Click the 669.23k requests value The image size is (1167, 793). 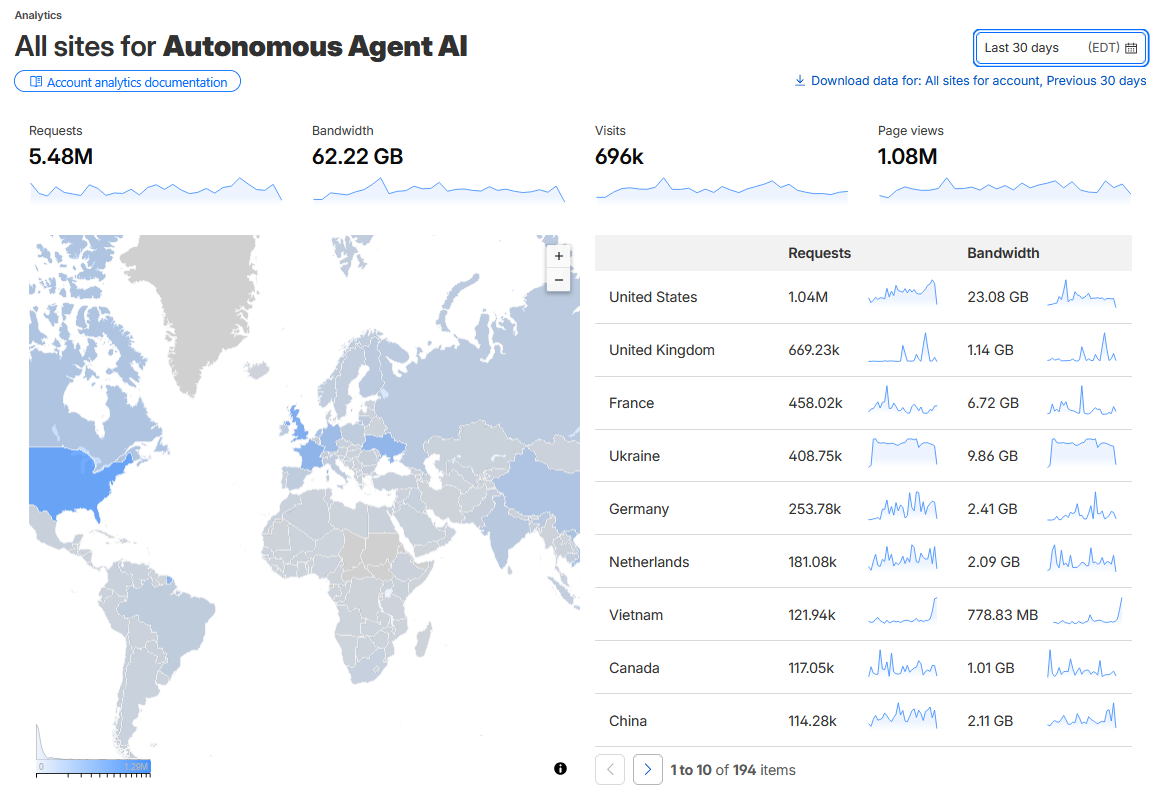[814, 350]
